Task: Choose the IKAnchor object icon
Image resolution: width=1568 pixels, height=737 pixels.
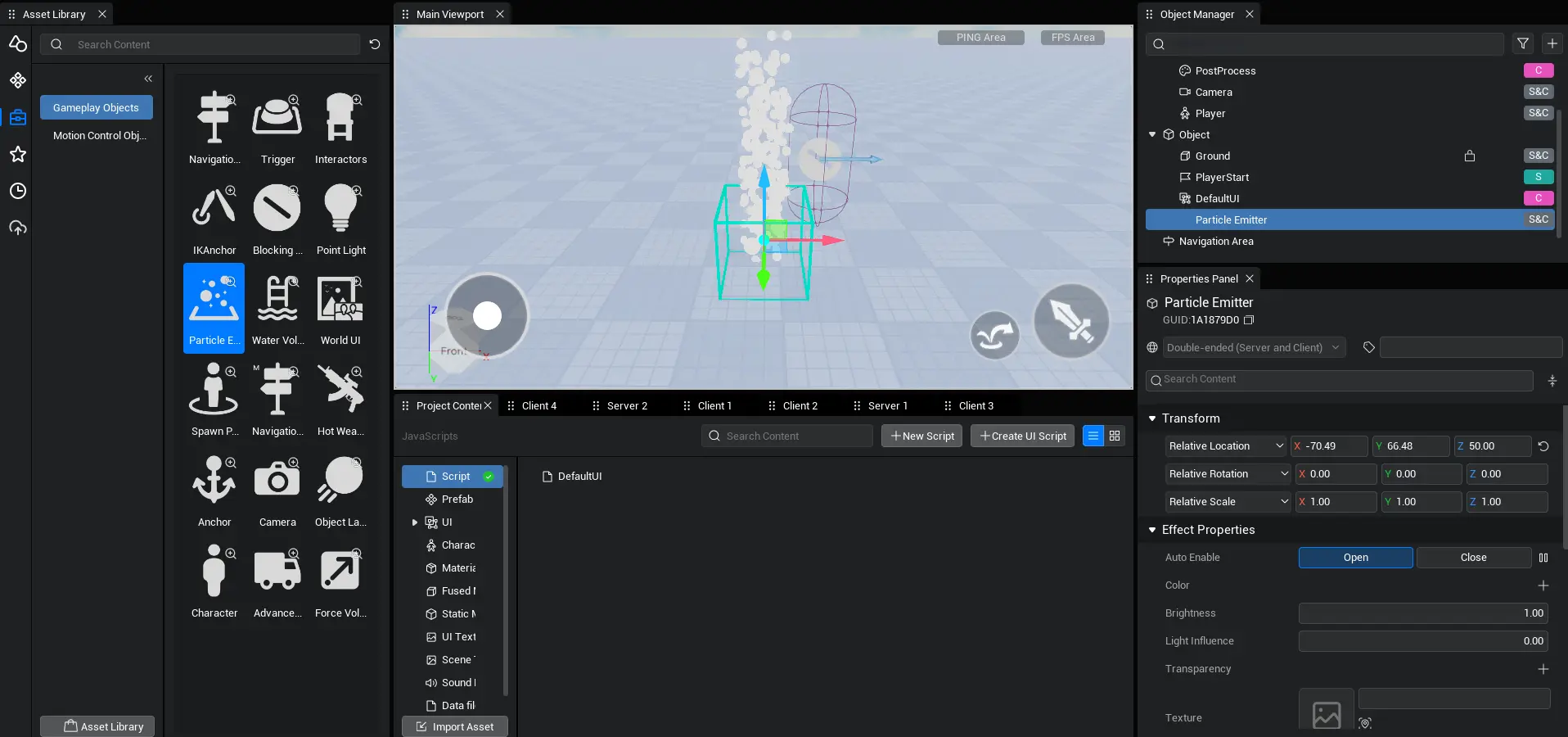Action: tap(214, 218)
